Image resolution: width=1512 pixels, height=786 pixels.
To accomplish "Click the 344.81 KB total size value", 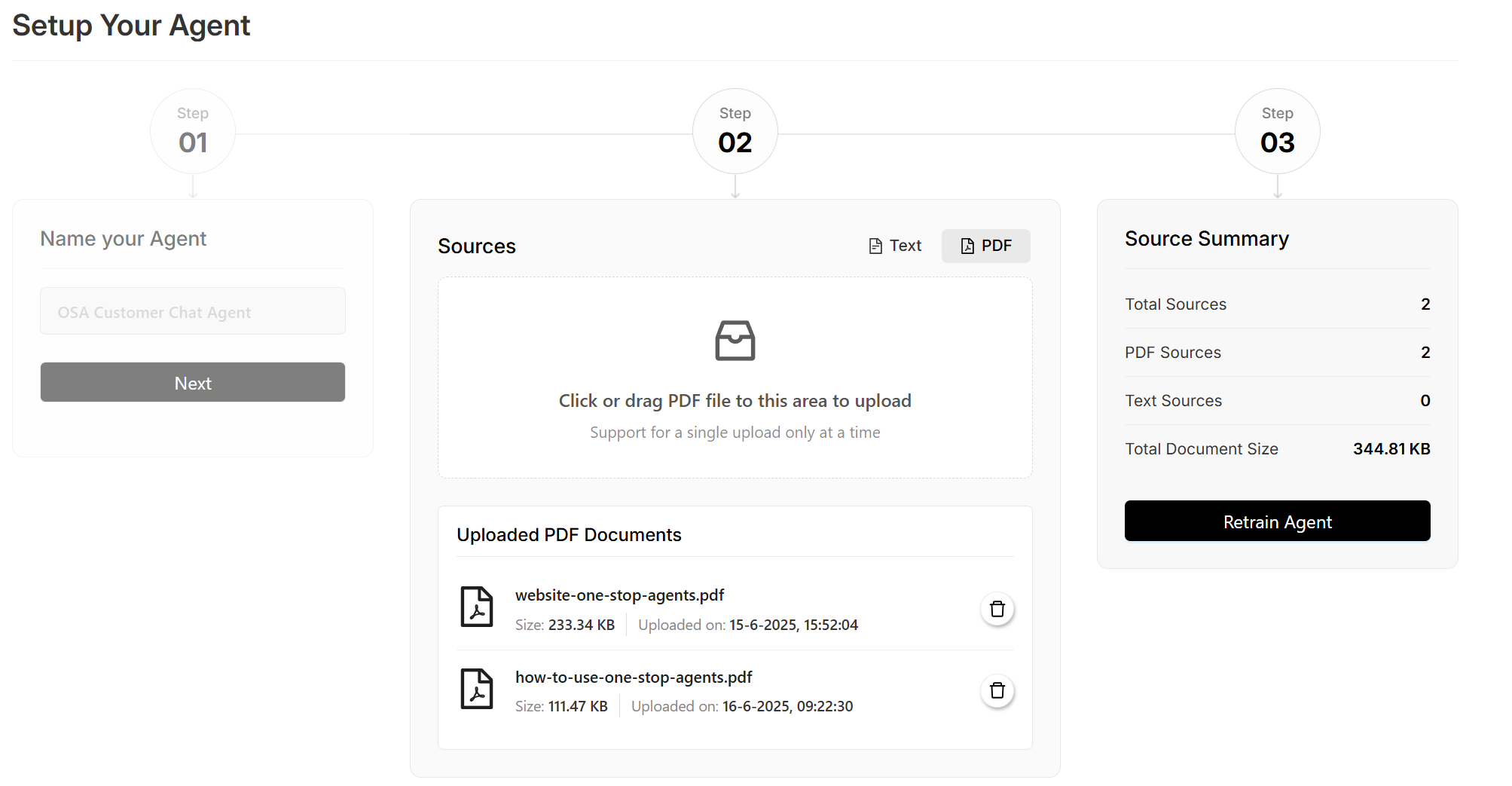I will (x=1391, y=449).
